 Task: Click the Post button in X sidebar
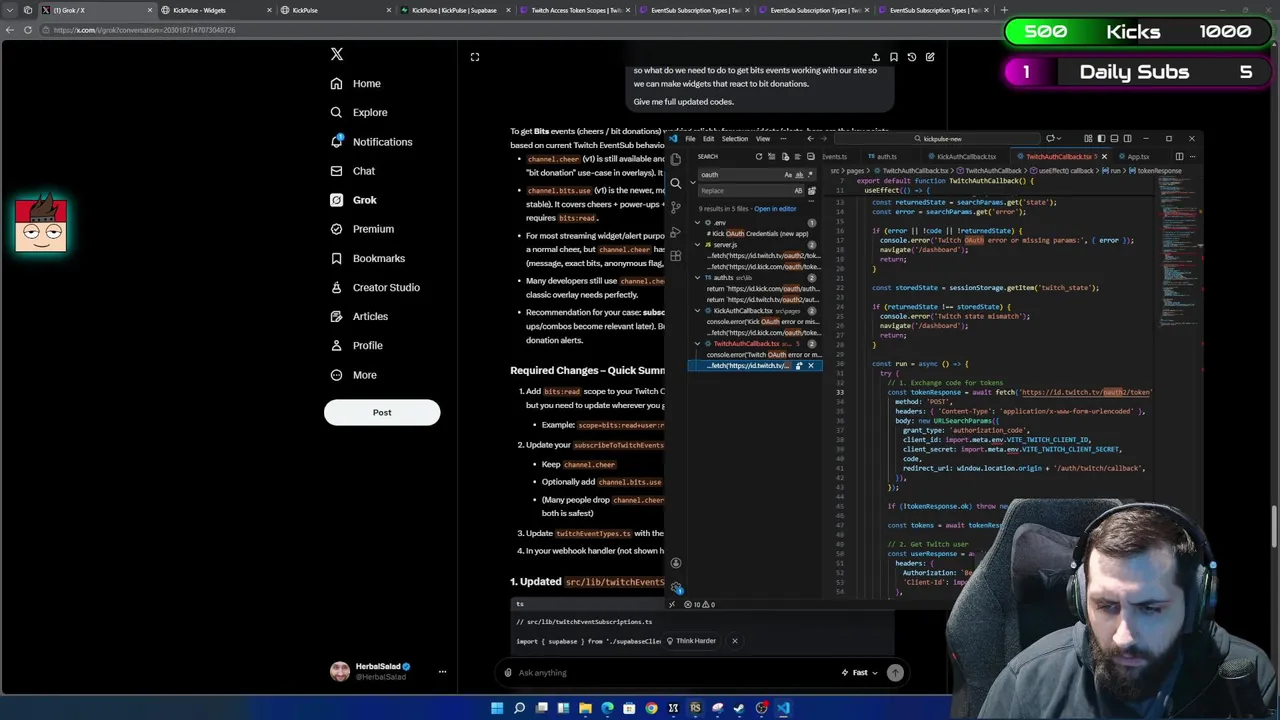coord(382,412)
